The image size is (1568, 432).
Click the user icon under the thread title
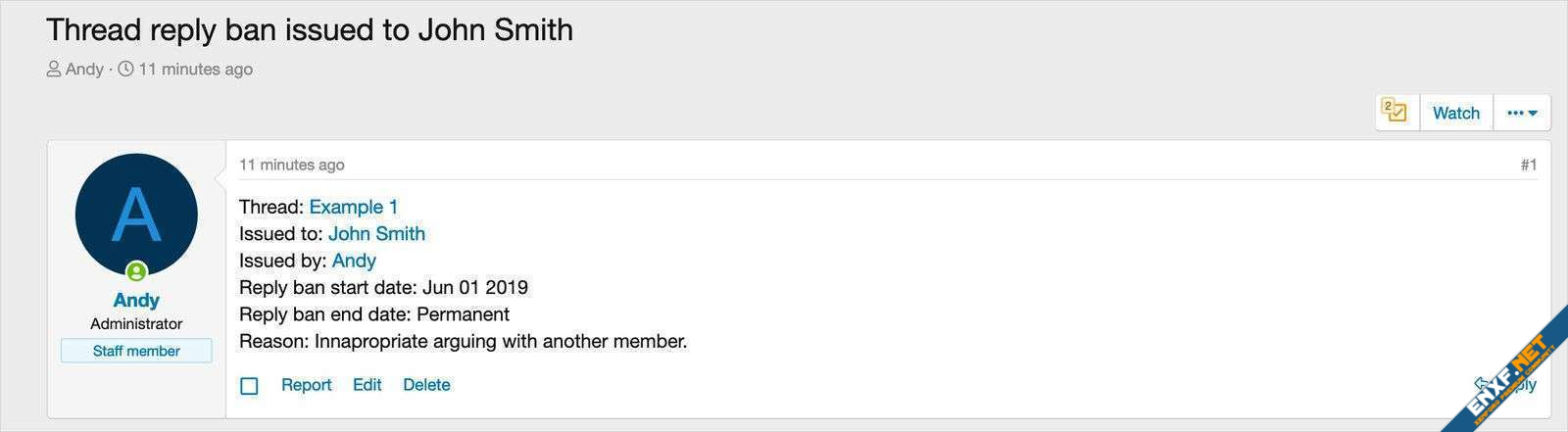[54, 70]
